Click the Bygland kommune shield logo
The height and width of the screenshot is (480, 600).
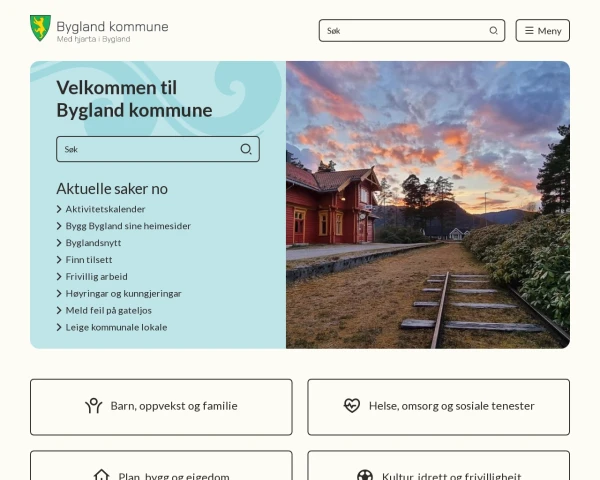tap(40, 28)
